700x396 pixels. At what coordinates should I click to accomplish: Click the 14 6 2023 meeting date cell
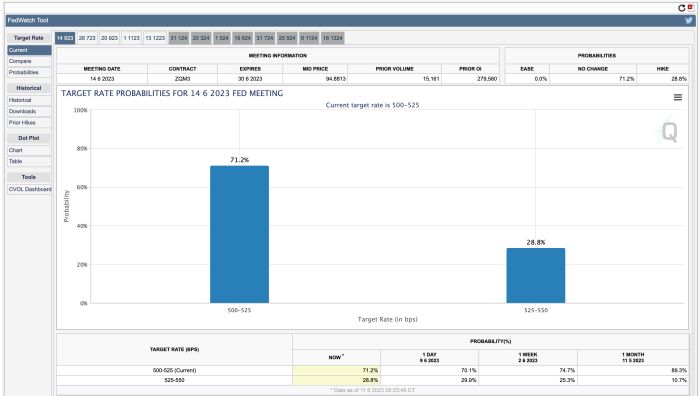(102, 79)
